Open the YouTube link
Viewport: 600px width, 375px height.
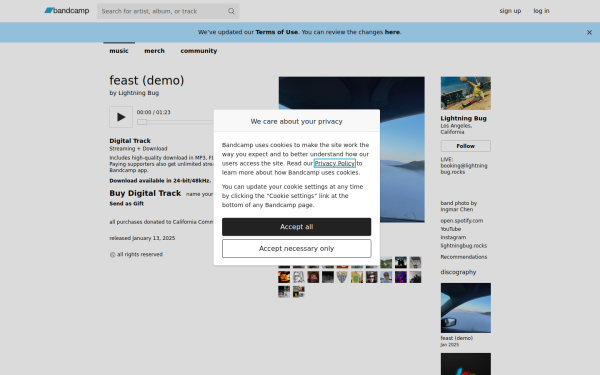tap(450, 229)
